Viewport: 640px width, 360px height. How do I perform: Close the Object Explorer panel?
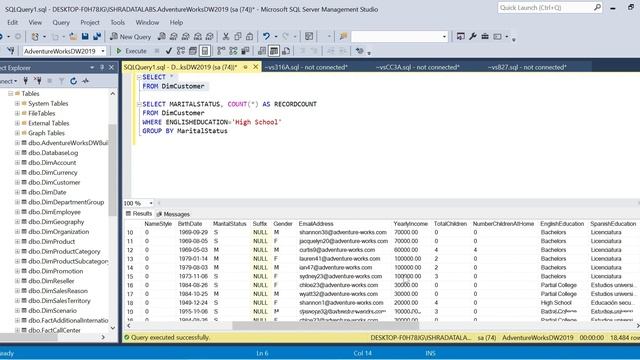111,67
